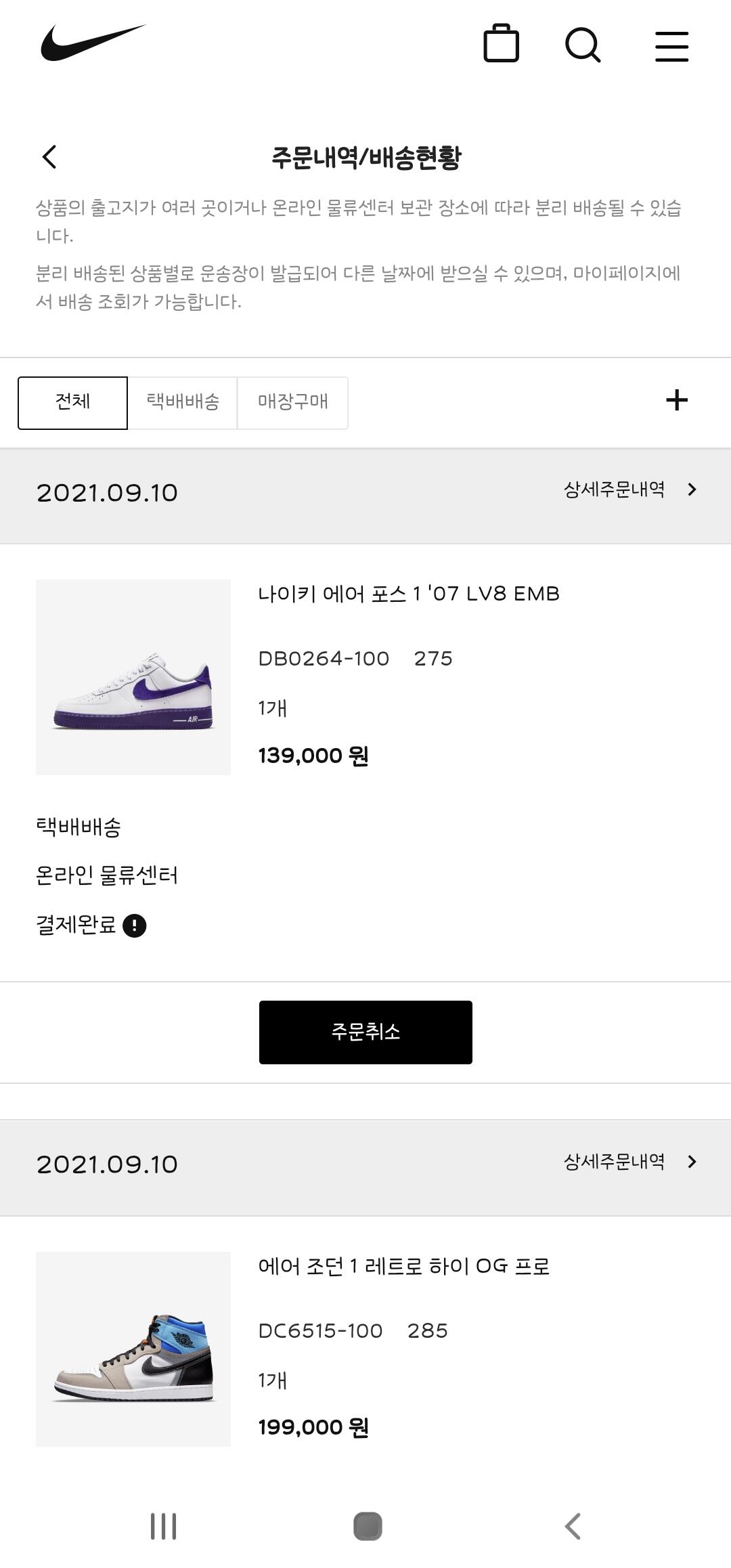
Task: Open search with magnifier icon
Action: tap(583, 45)
